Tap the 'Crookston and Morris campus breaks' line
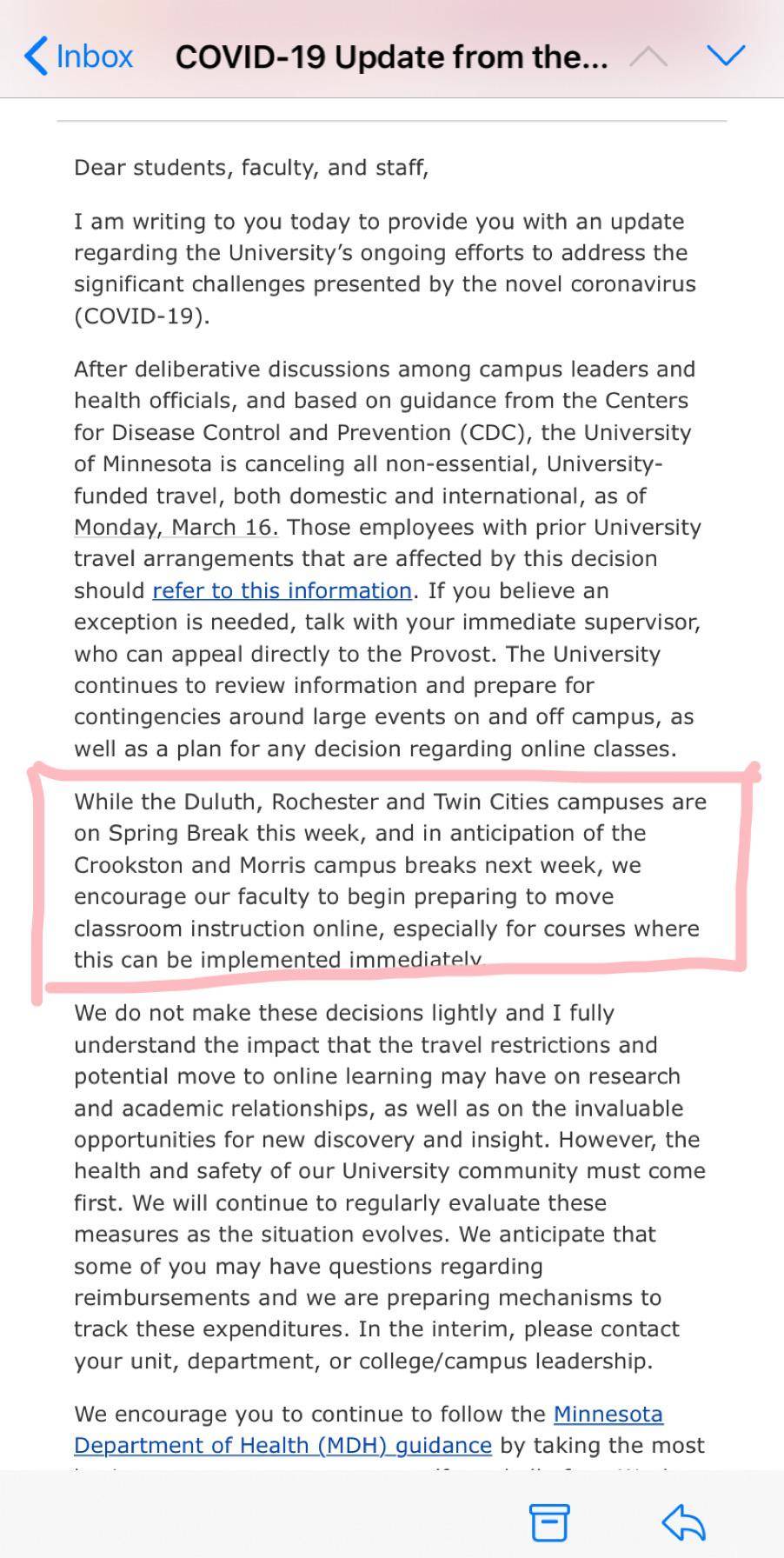The image size is (784, 1558). pyautogui.click(x=357, y=865)
